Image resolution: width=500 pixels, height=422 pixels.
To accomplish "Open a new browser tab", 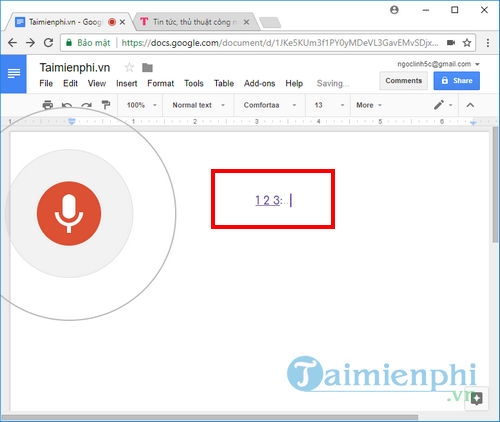I will click(x=270, y=23).
